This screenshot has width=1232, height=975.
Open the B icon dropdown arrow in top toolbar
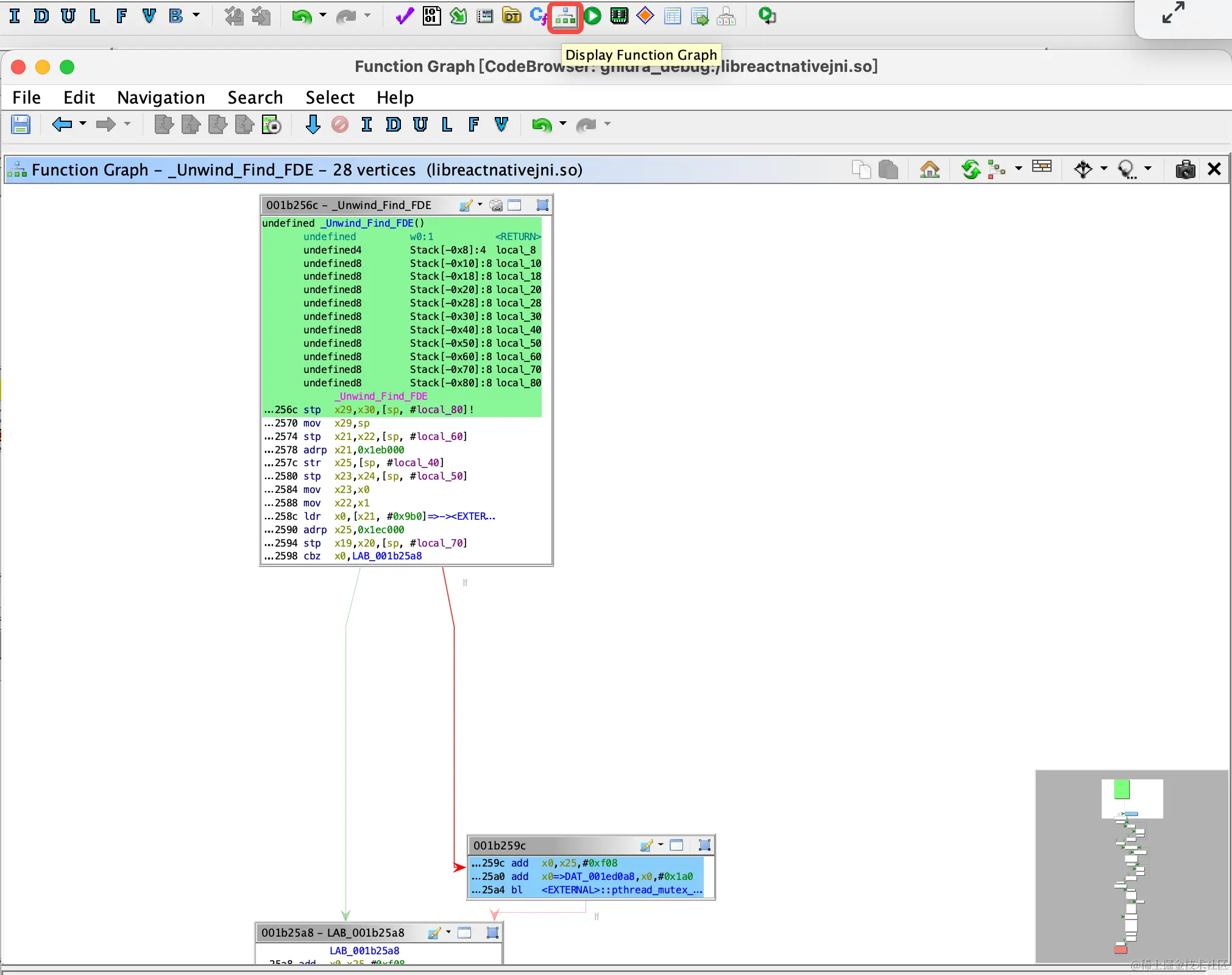click(x=196, y=15)
